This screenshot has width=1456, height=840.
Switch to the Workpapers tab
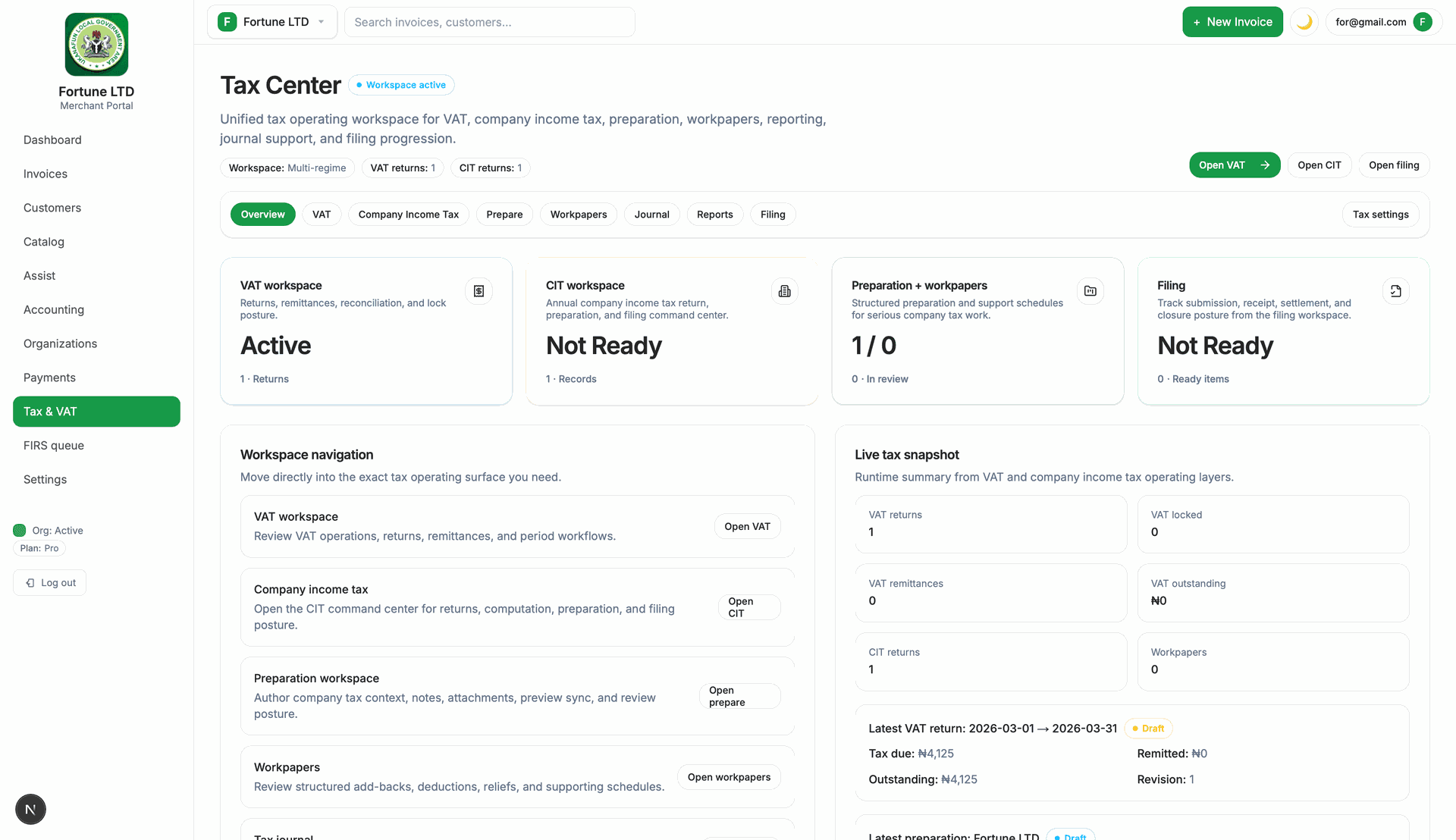[579, 215]
